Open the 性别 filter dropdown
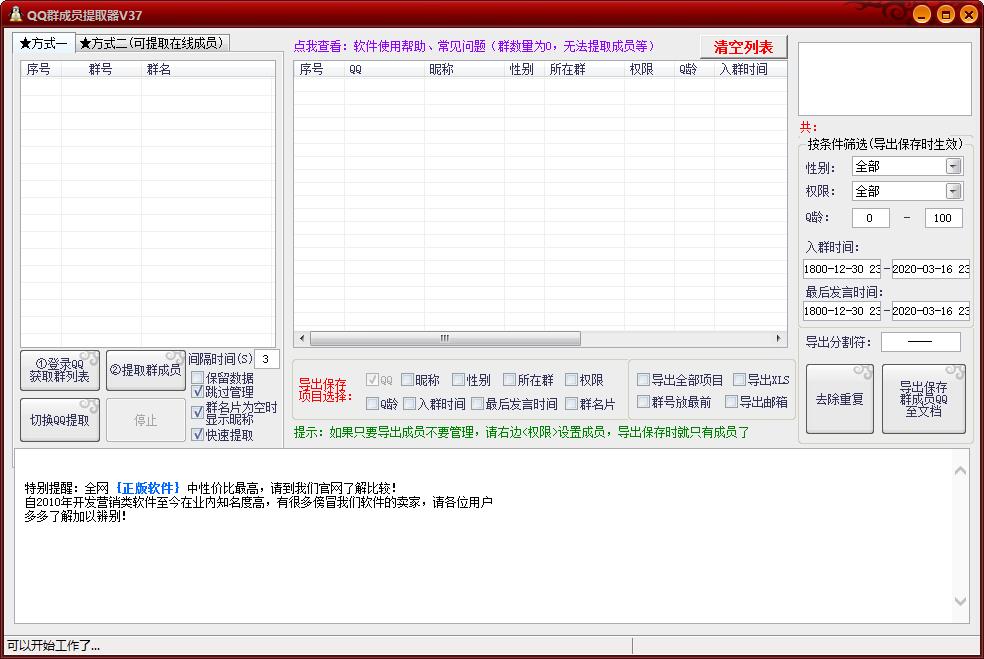The height and width of the screenshot is (659, 984). coord(953,166)
